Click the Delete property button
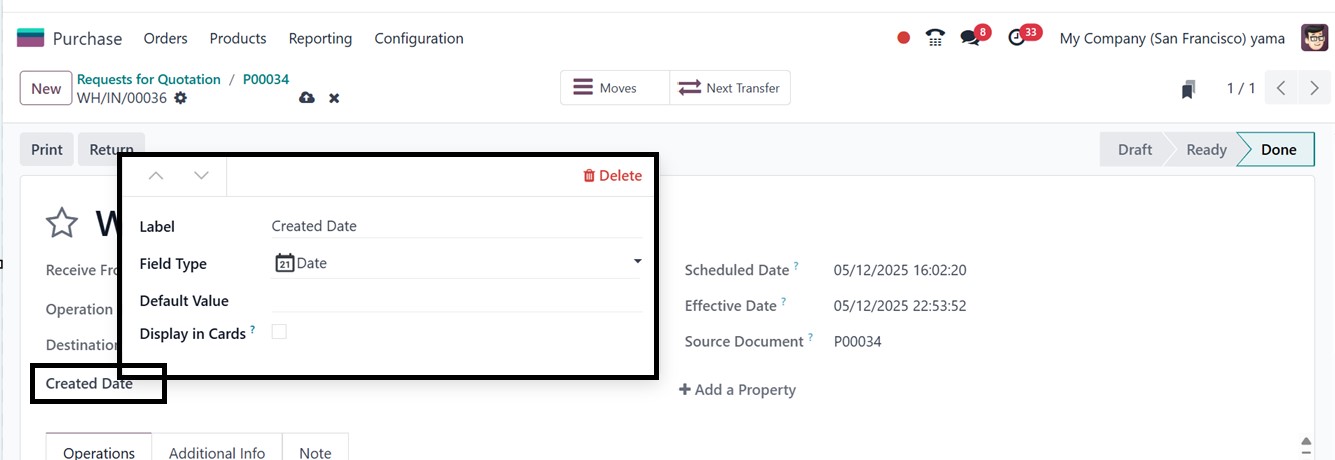Screen dimensions: 1335x460 [612, 176]
